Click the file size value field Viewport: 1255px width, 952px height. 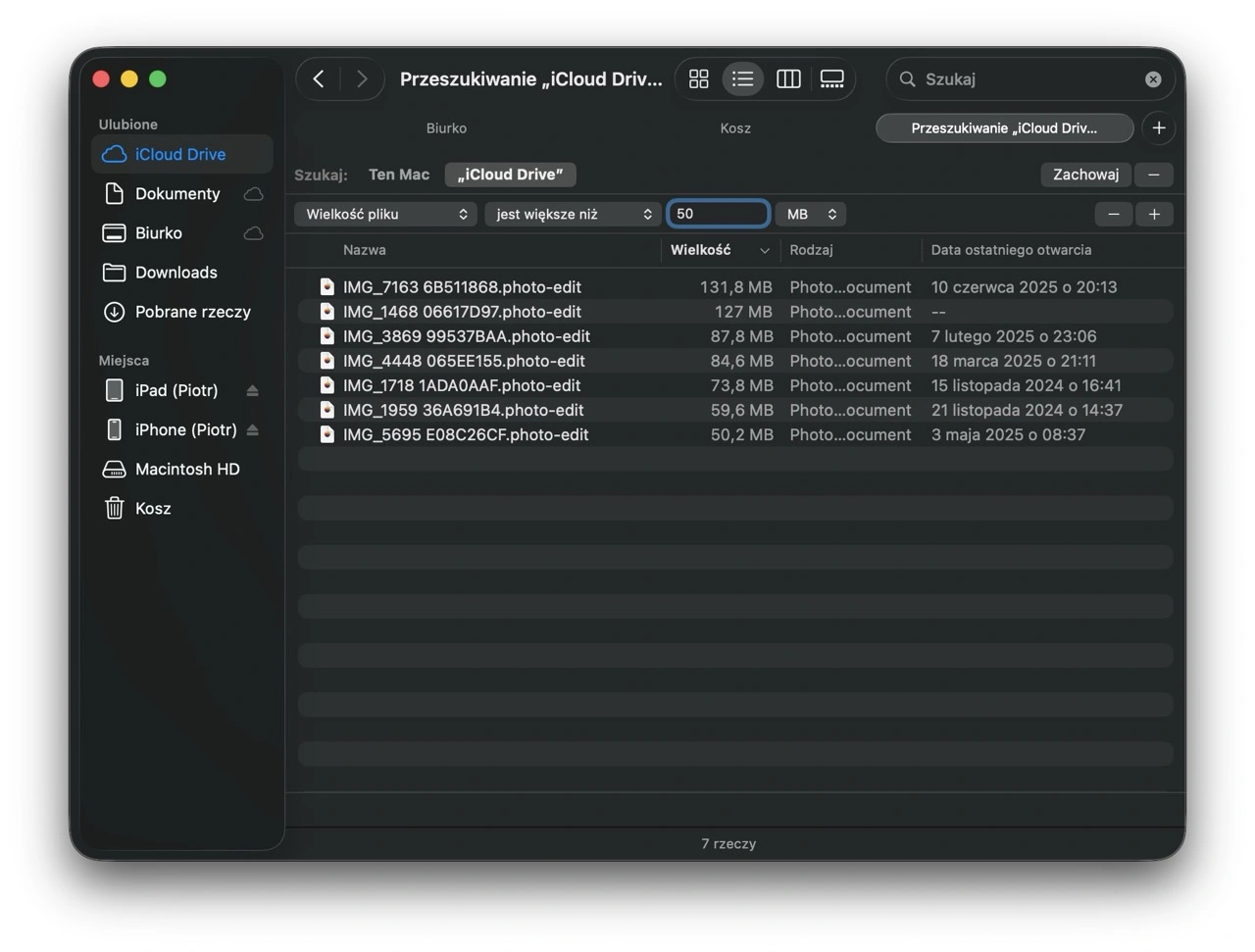coord(718,214)
